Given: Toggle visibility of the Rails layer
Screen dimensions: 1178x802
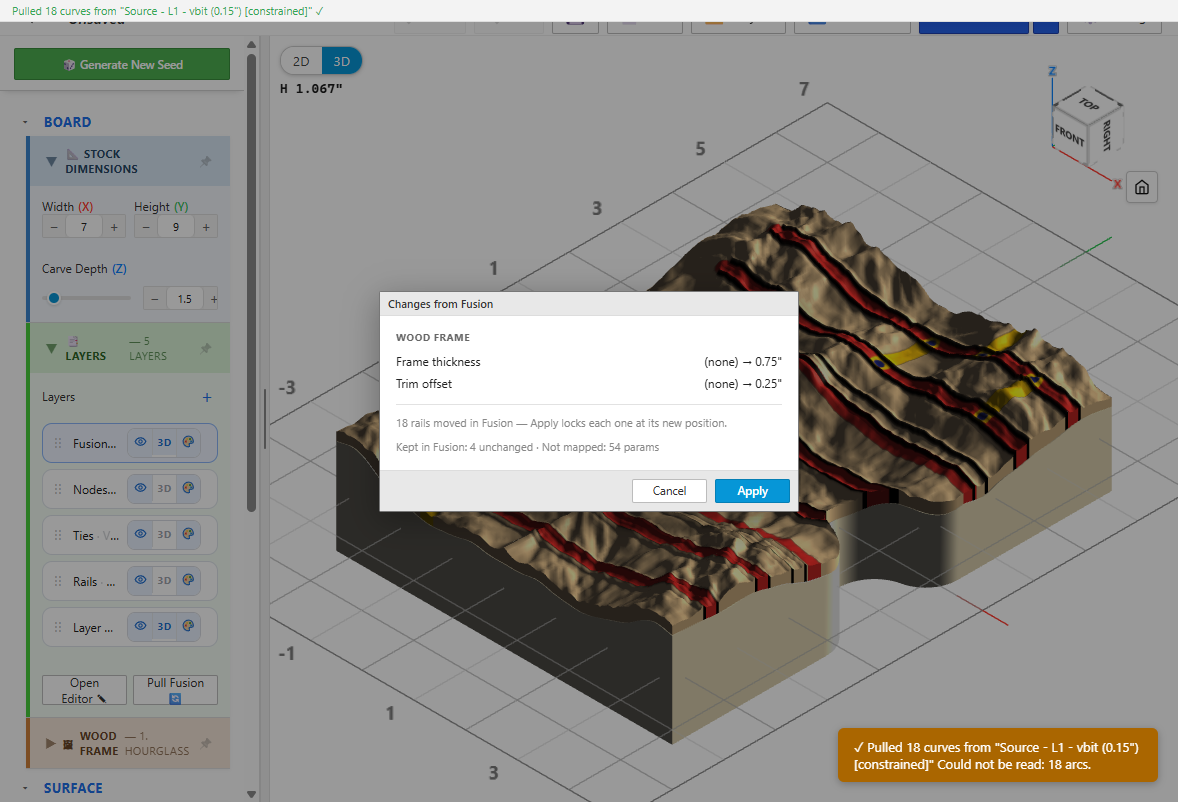Looking at the screenshot, I should pyautogui.click(x=140, y=580).
